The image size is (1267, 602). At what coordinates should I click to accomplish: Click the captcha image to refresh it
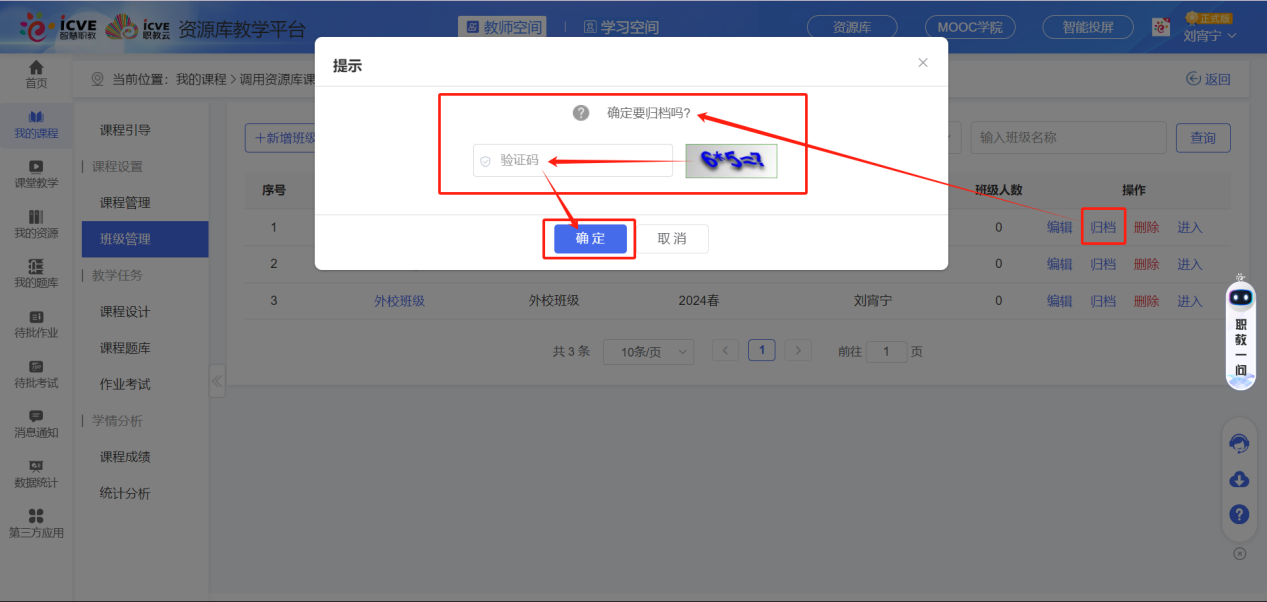click(731, 160)
